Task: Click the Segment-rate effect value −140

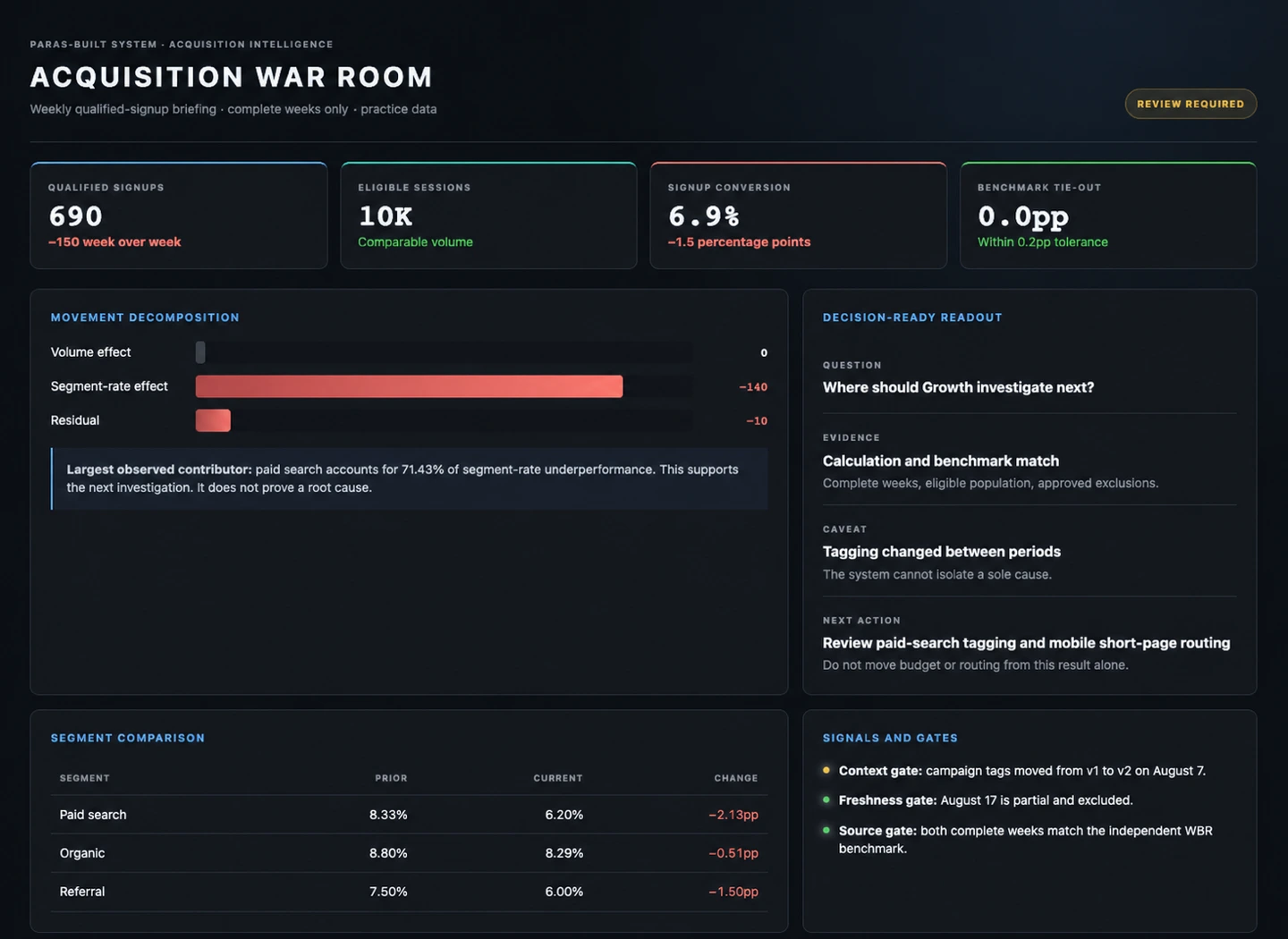Action: click(x=753, y=386)
